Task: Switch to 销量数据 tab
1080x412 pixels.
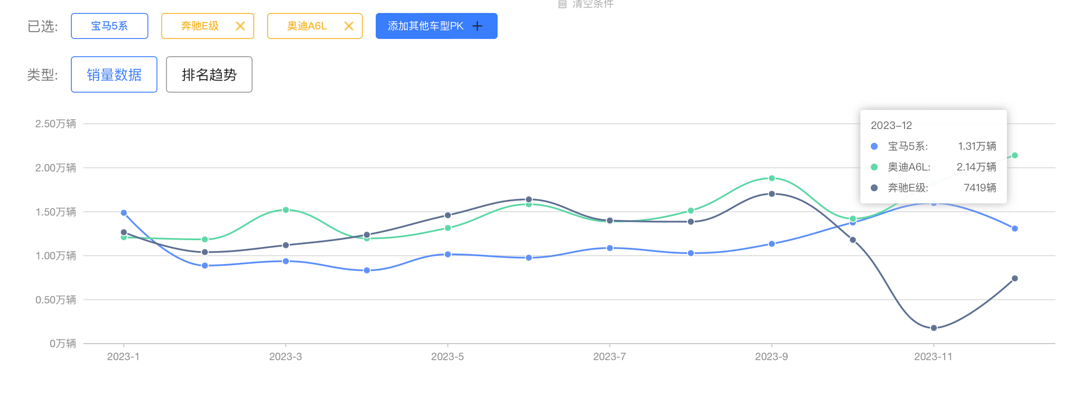Action: point(114,74)
